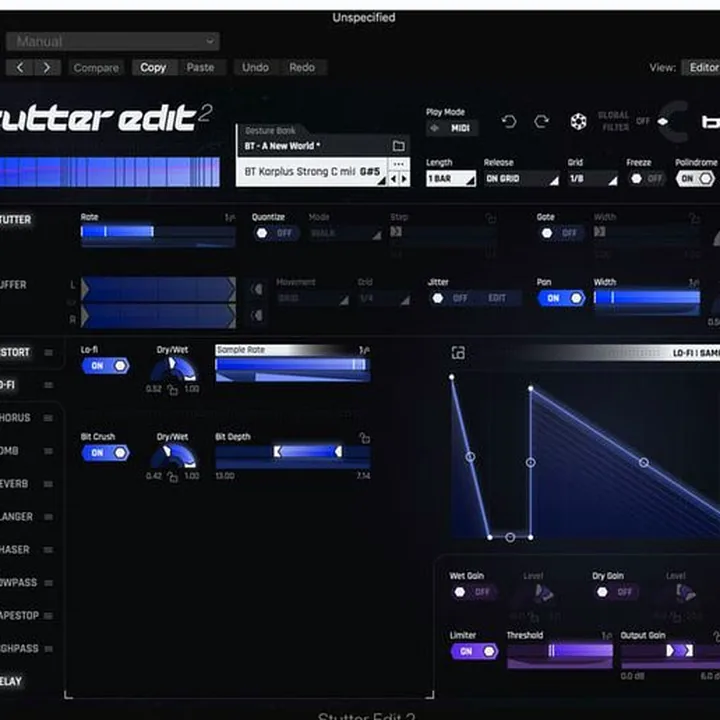The image size is (720, 720).
Task: Toggle the Gate switch on
Action: click(x=560, y=233)
